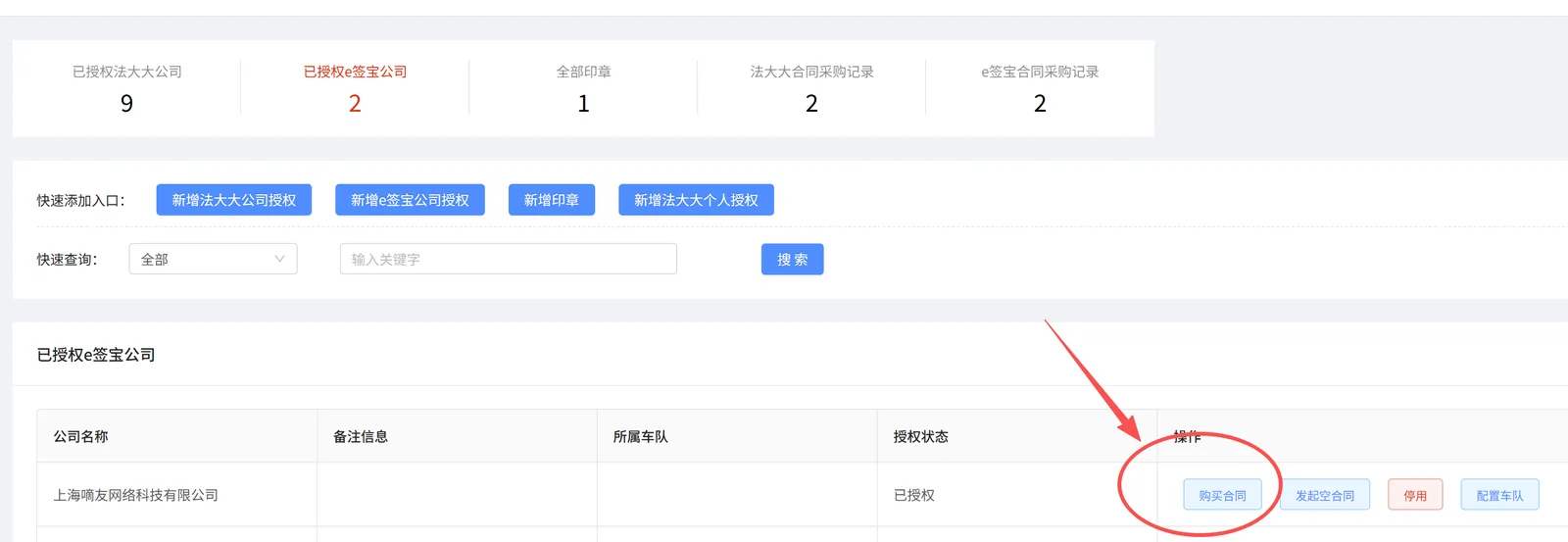Click the count 1 under 全部印章
This screenshot has width=1568, height=542.
click(583, 103)
